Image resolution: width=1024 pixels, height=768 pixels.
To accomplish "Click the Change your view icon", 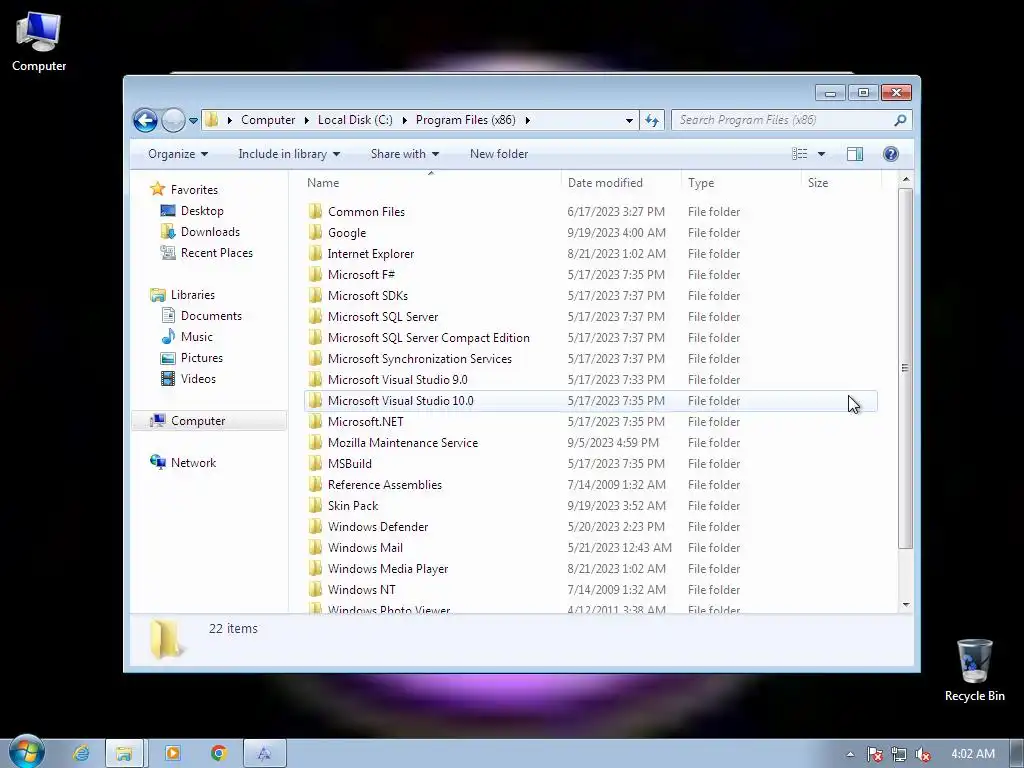I will (x=799, y=154).
